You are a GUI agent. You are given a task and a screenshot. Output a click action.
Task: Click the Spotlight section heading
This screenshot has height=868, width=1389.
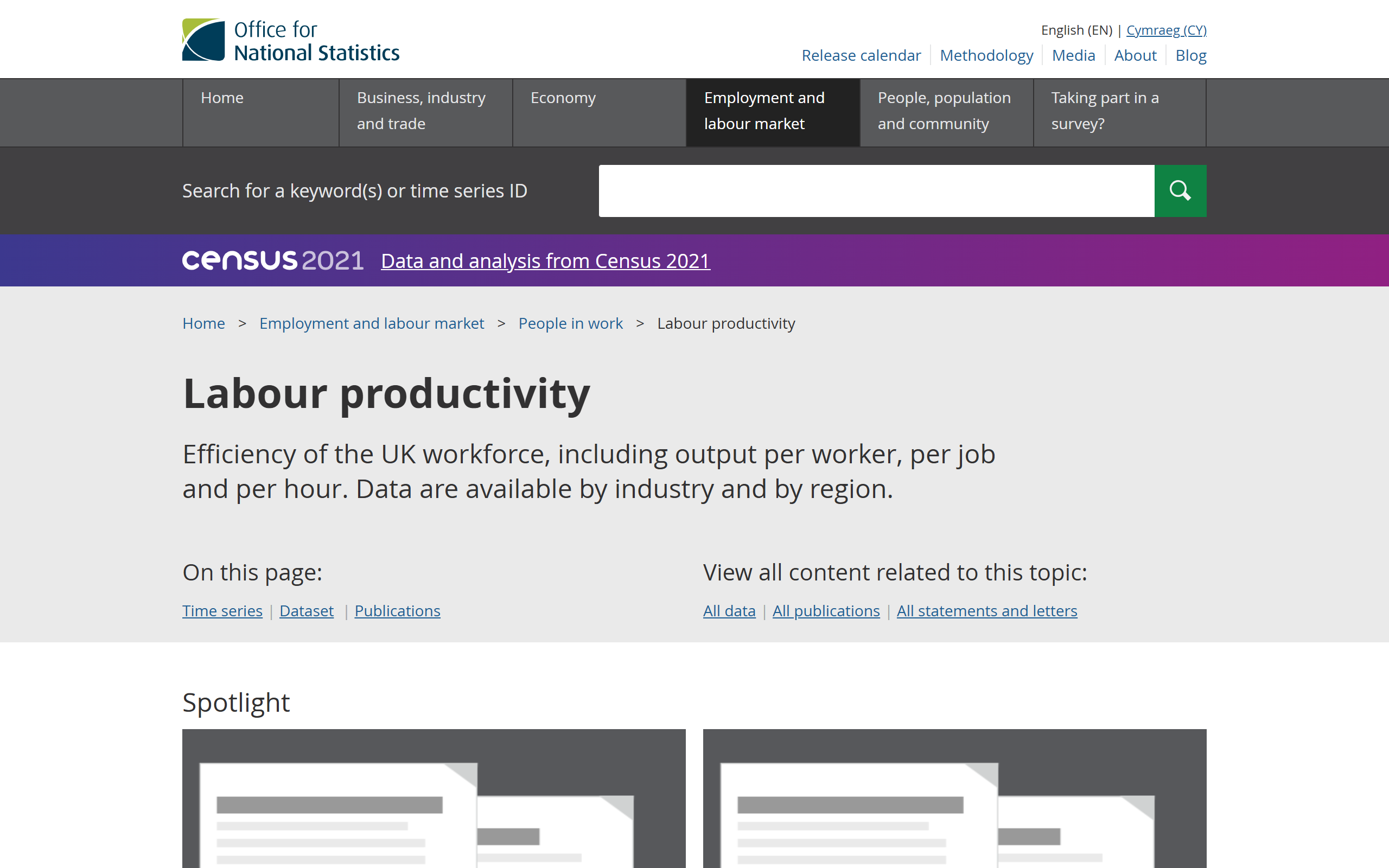click(236, 703)
